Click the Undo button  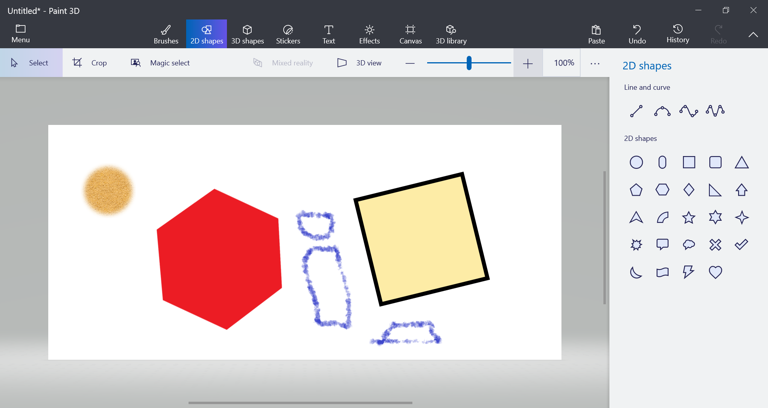pyautogui.click(x=637, y=34)
